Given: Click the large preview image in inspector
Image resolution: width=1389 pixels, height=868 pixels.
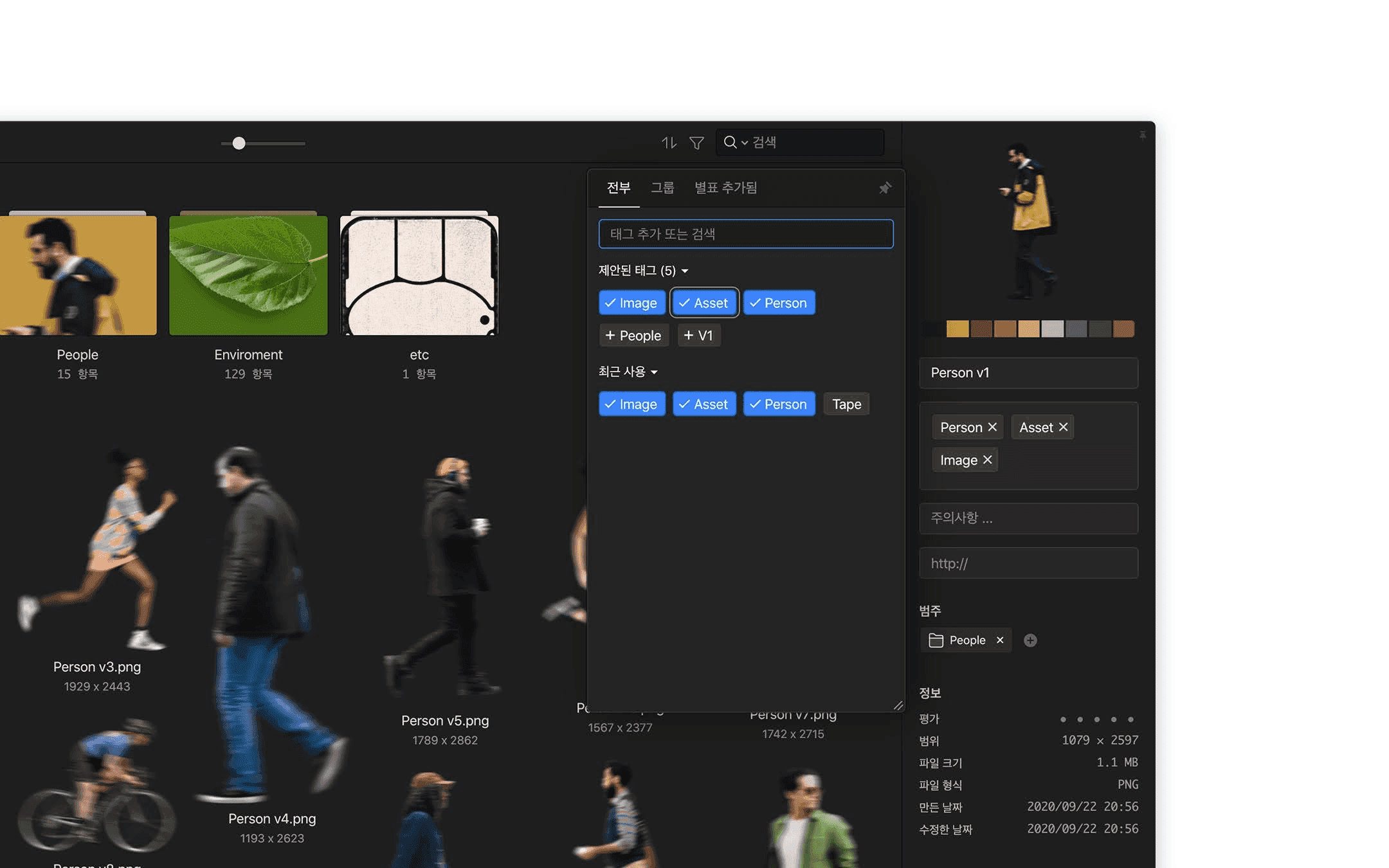Looking at the screenshot, I should pos(1030,221).
